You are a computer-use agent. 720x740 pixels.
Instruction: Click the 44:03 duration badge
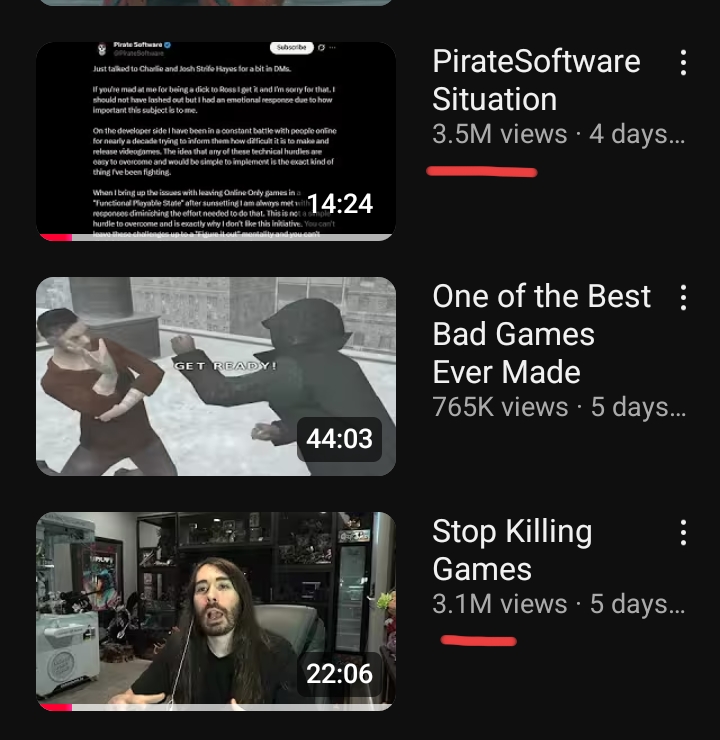click(x=339, y=439)
